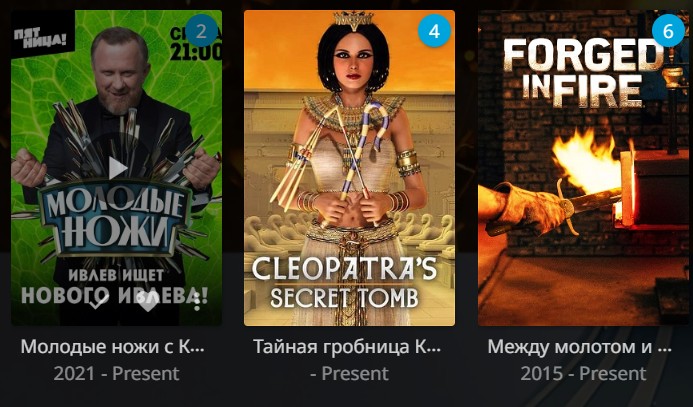Open three-dot menu on Молодые ножи poster
Screen dimensions: 693x407
[197, 302]
